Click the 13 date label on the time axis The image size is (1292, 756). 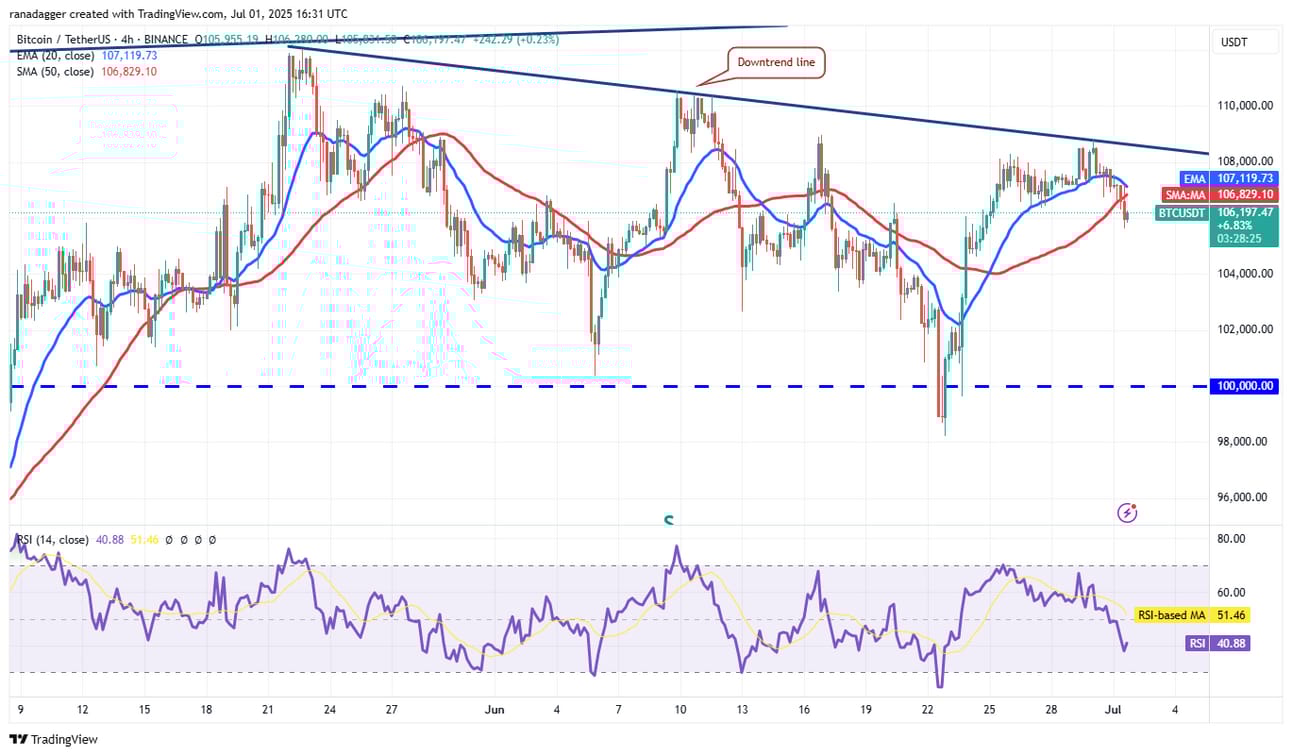point(741,709)
